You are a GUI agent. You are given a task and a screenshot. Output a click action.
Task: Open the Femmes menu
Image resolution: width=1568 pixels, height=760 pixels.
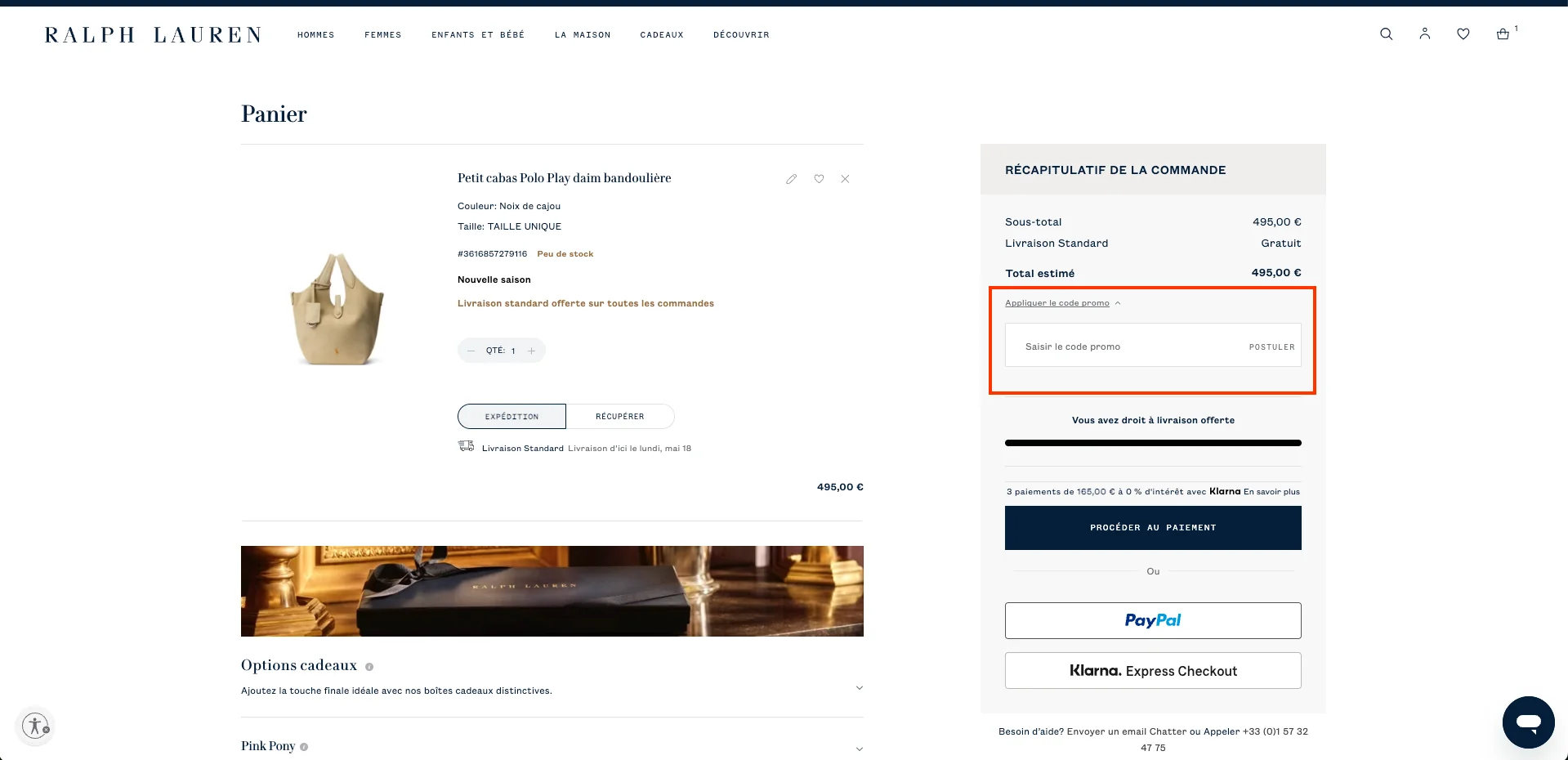382,35
